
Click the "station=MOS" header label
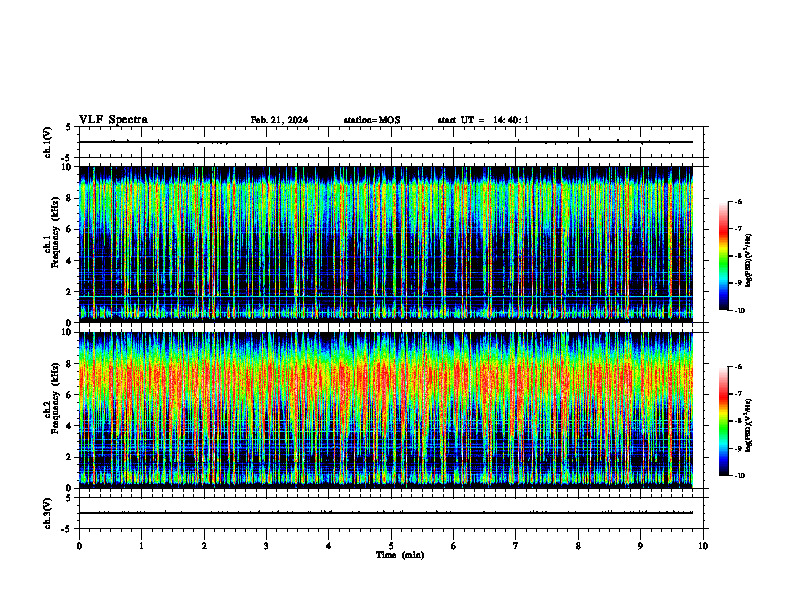372,120
